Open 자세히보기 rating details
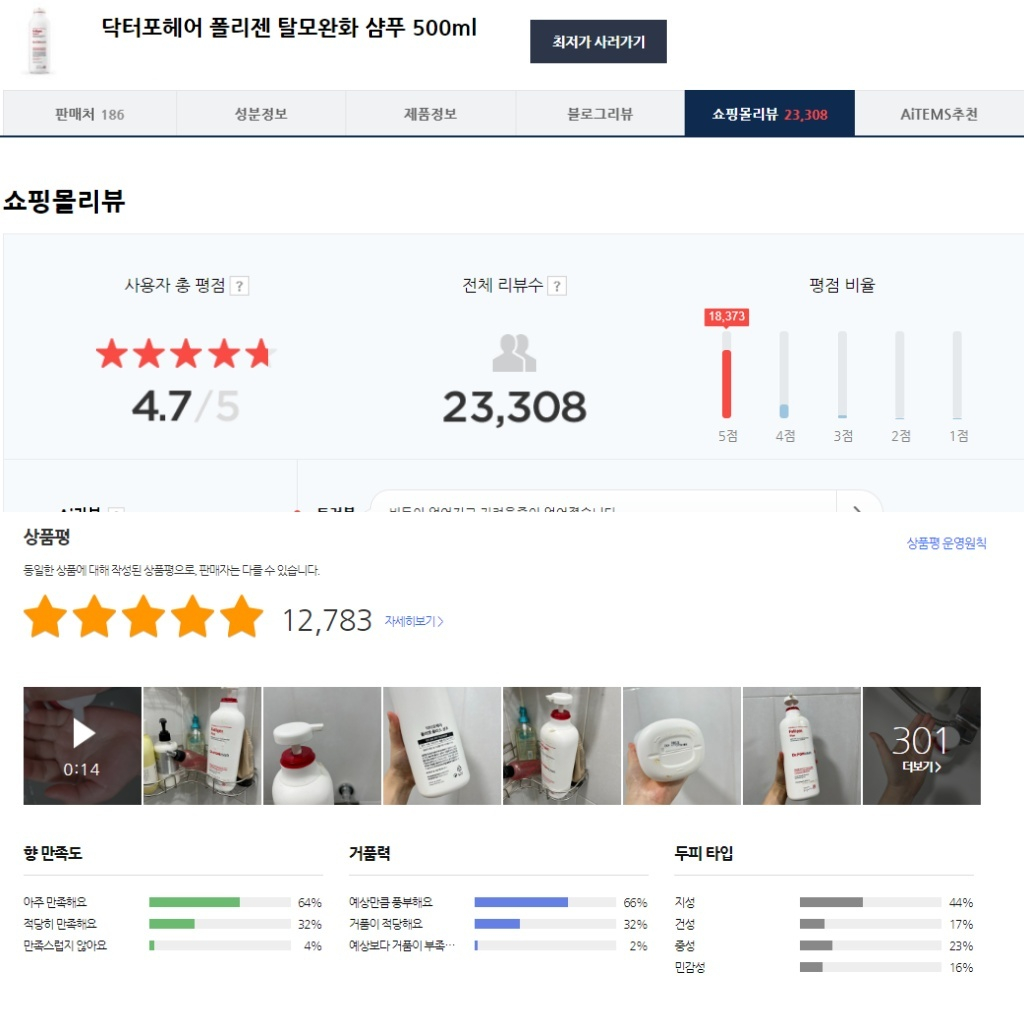 (414, 621)
